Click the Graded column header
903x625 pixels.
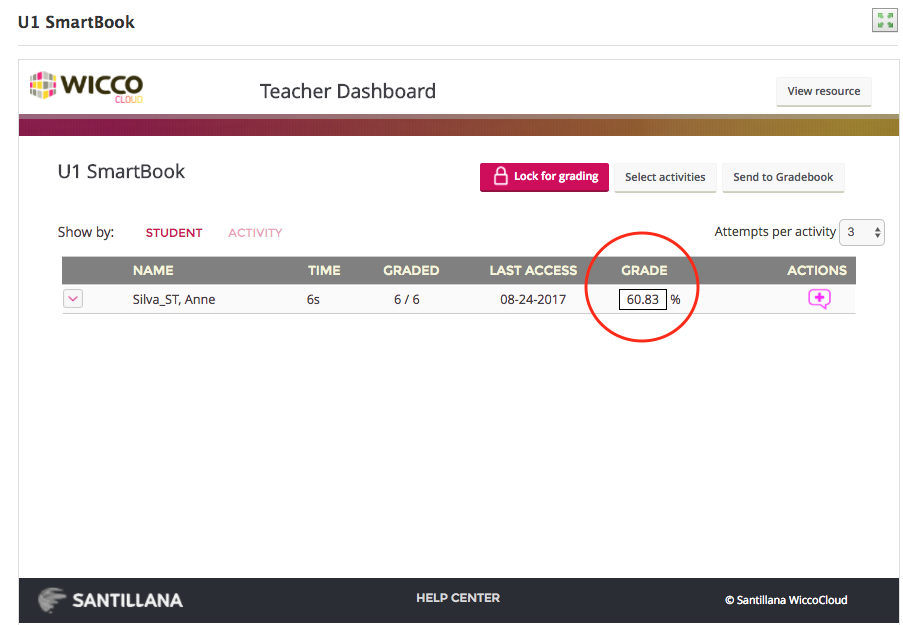click(411, 270)
